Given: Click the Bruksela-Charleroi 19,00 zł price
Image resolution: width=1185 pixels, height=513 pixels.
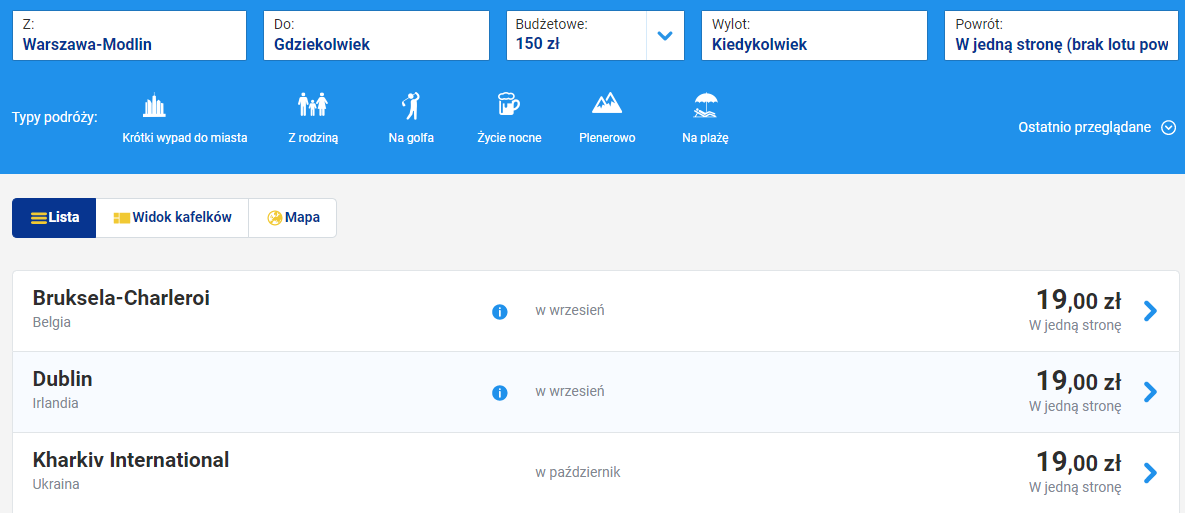Looking at the screenshot, I should coord(1078,301).
